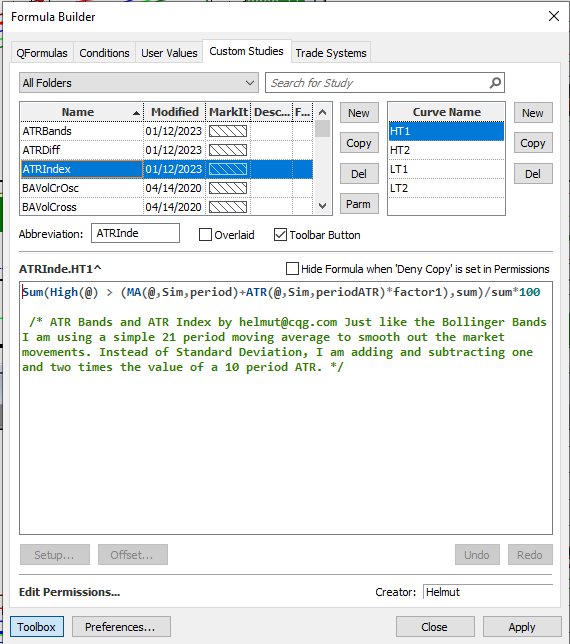Switch to the Conditions tab
Image resolution: width=570 pixels, height=644 pixels.
point(104,53)
